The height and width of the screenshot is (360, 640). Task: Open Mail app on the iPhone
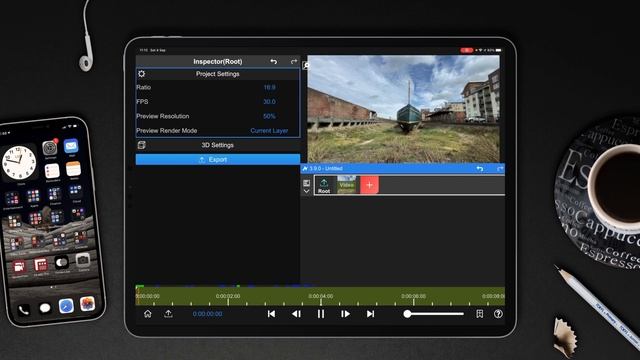pos(71,146)
